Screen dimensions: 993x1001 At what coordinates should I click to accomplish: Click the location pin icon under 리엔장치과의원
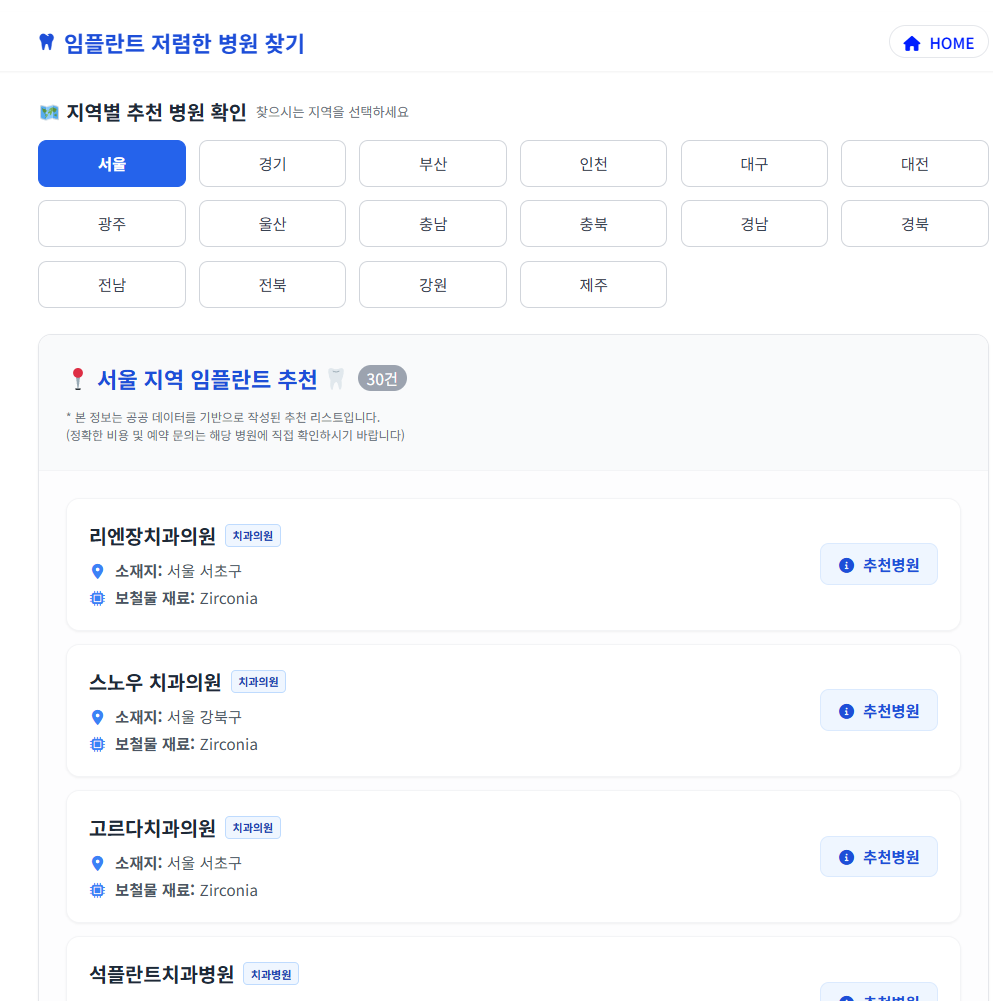(x=97, y=571)
